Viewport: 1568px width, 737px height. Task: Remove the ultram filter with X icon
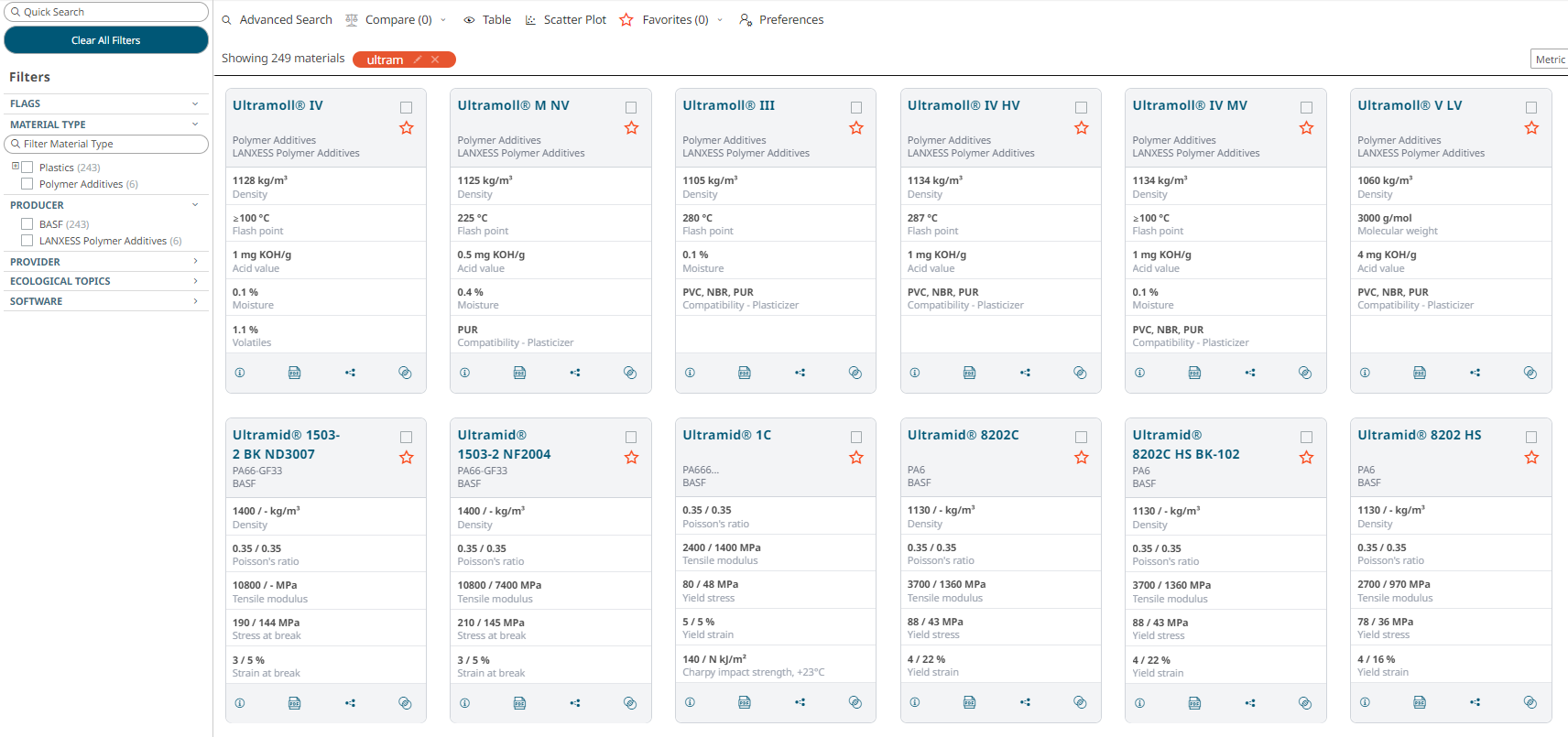(x=435, y=60)
